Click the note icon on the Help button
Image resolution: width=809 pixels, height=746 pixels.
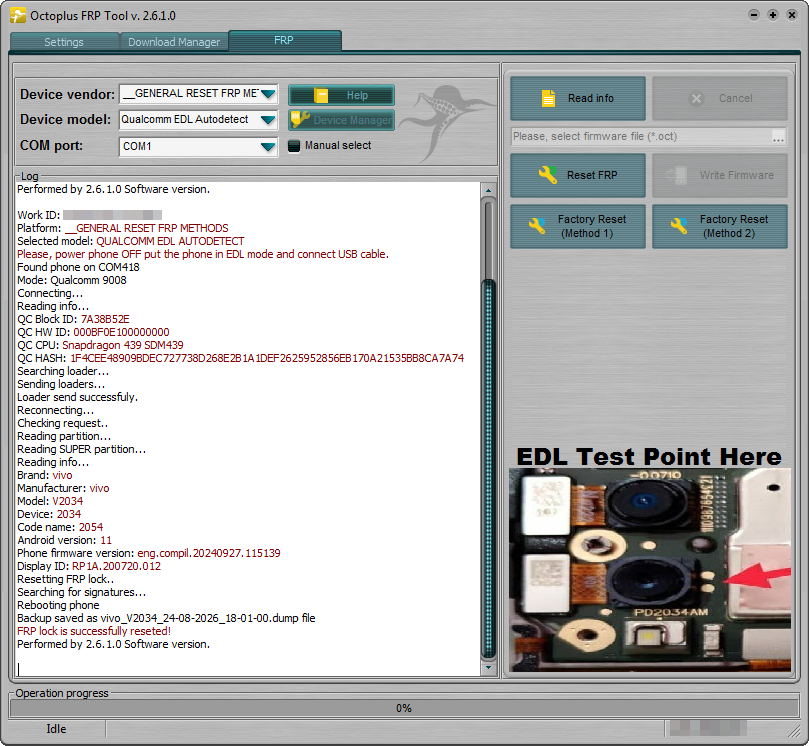321,95
